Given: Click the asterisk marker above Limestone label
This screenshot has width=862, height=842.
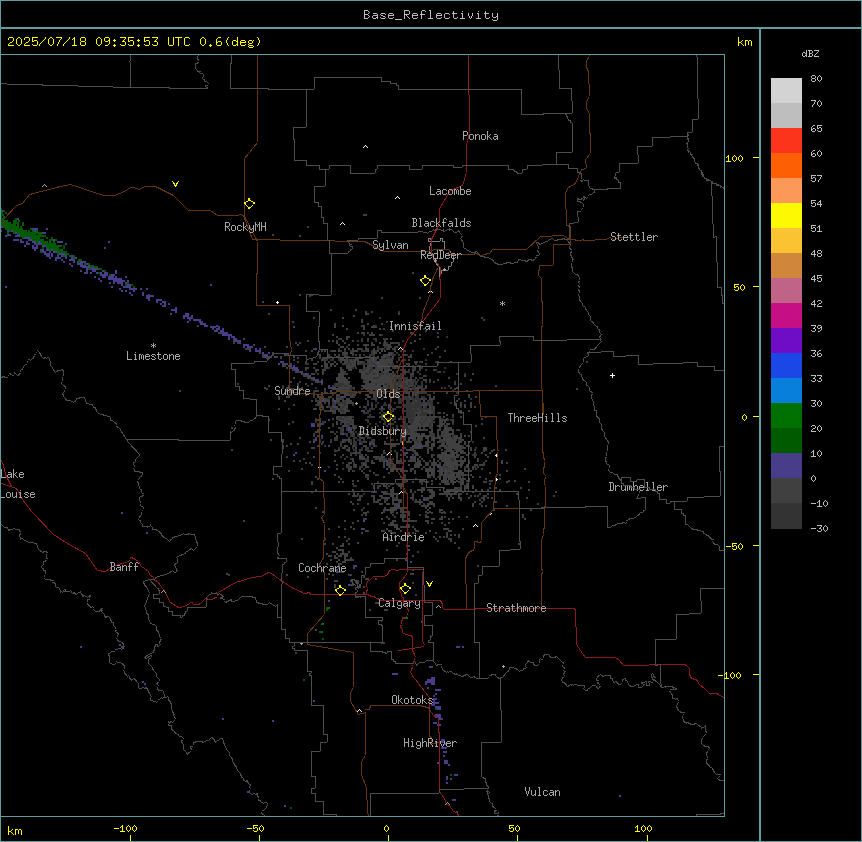Looking at the screenshot, I should coord(153,346).
